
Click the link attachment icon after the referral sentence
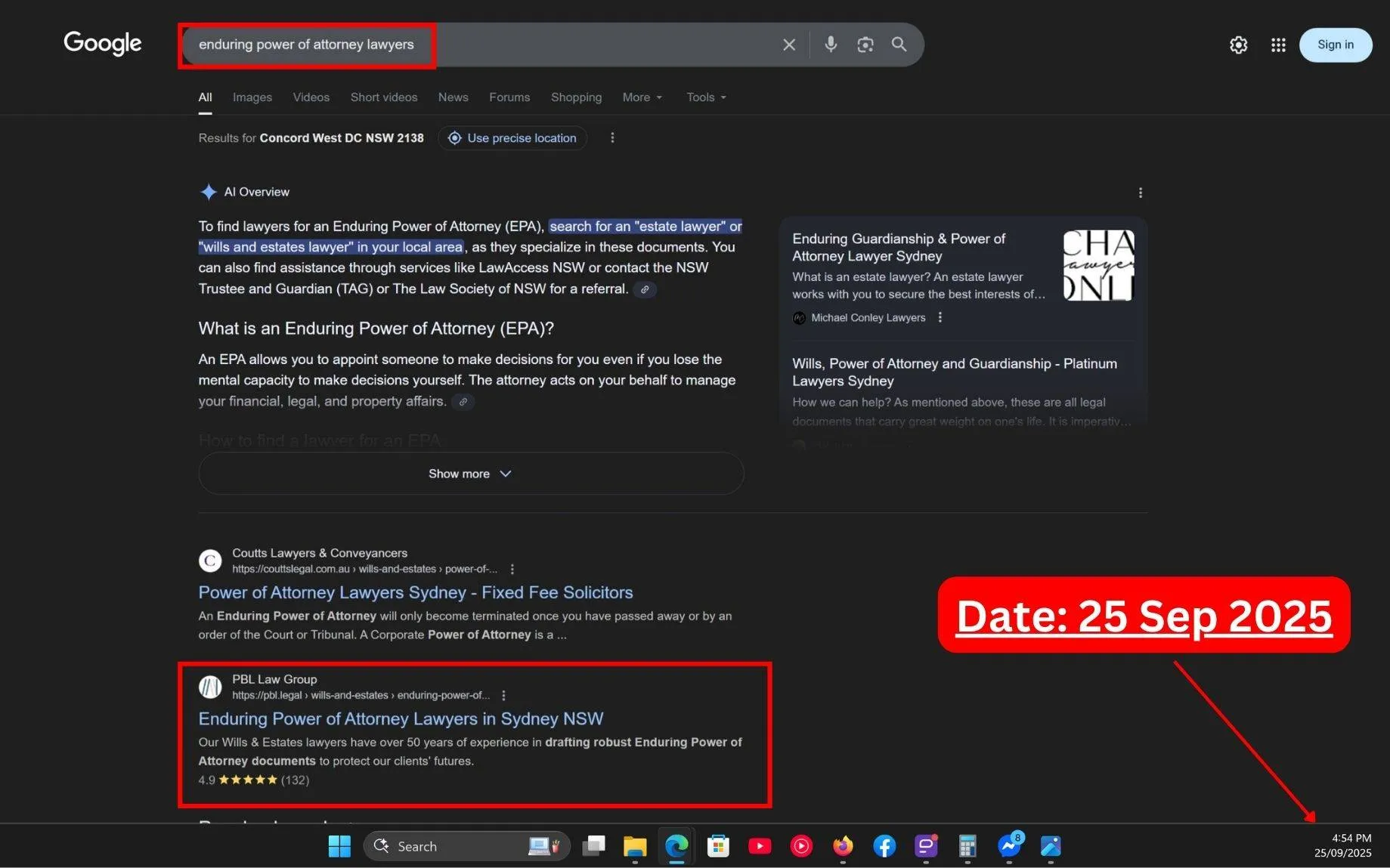[644, 289]
